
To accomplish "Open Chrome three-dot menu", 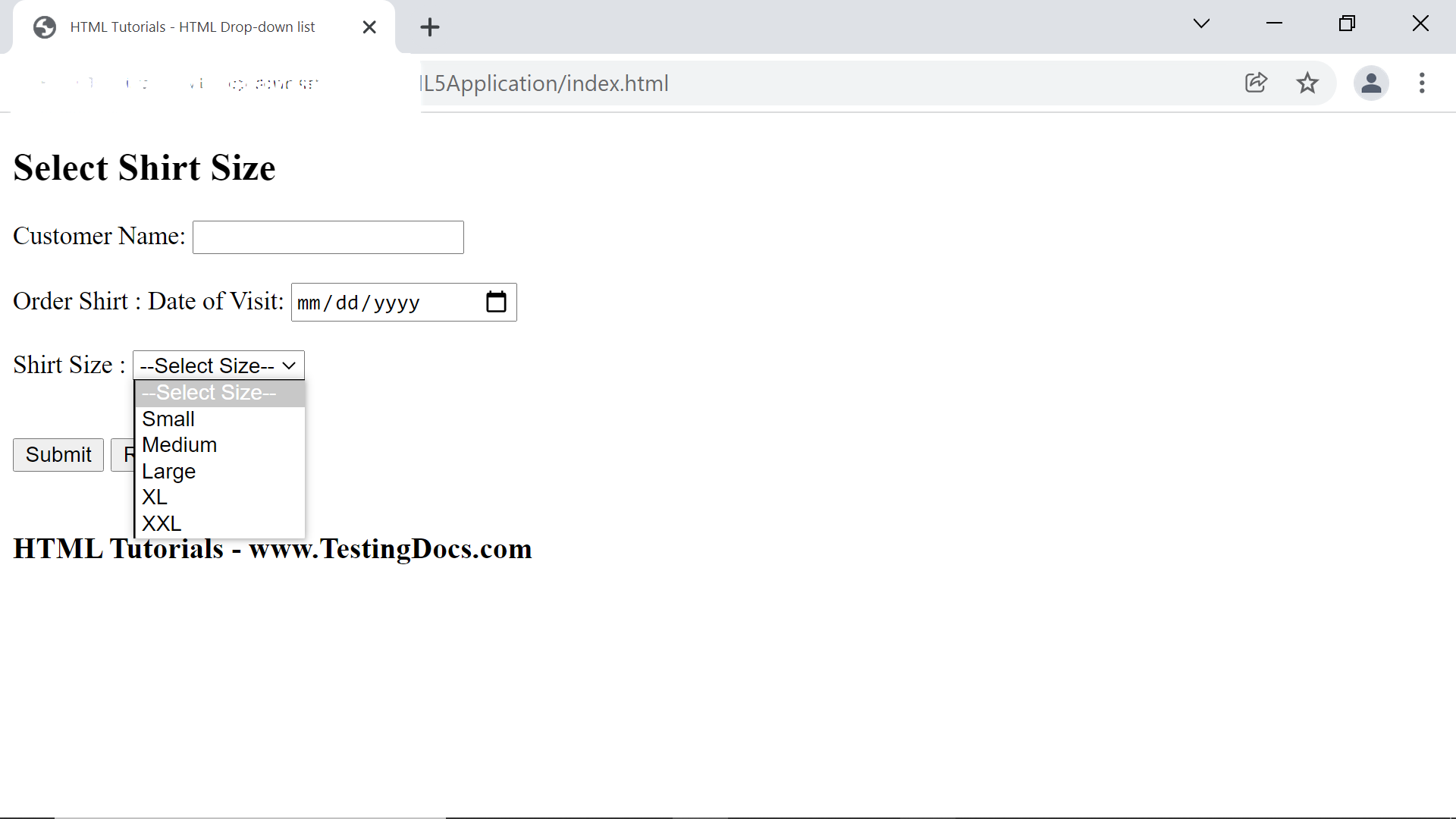I will [x=1422, y=83].
